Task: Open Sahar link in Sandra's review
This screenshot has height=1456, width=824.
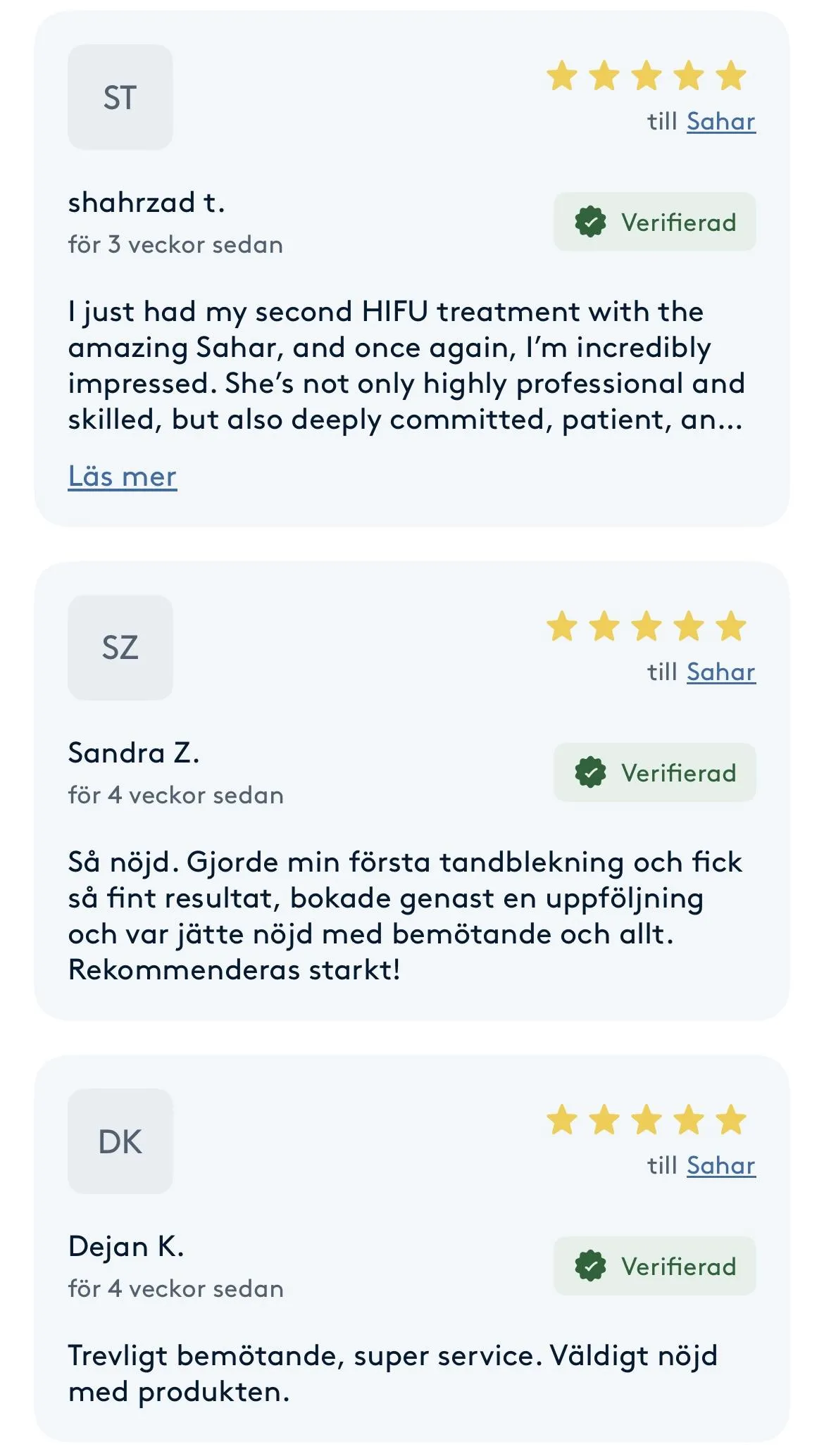Action: pyautogui.click(x=720, y=672)
